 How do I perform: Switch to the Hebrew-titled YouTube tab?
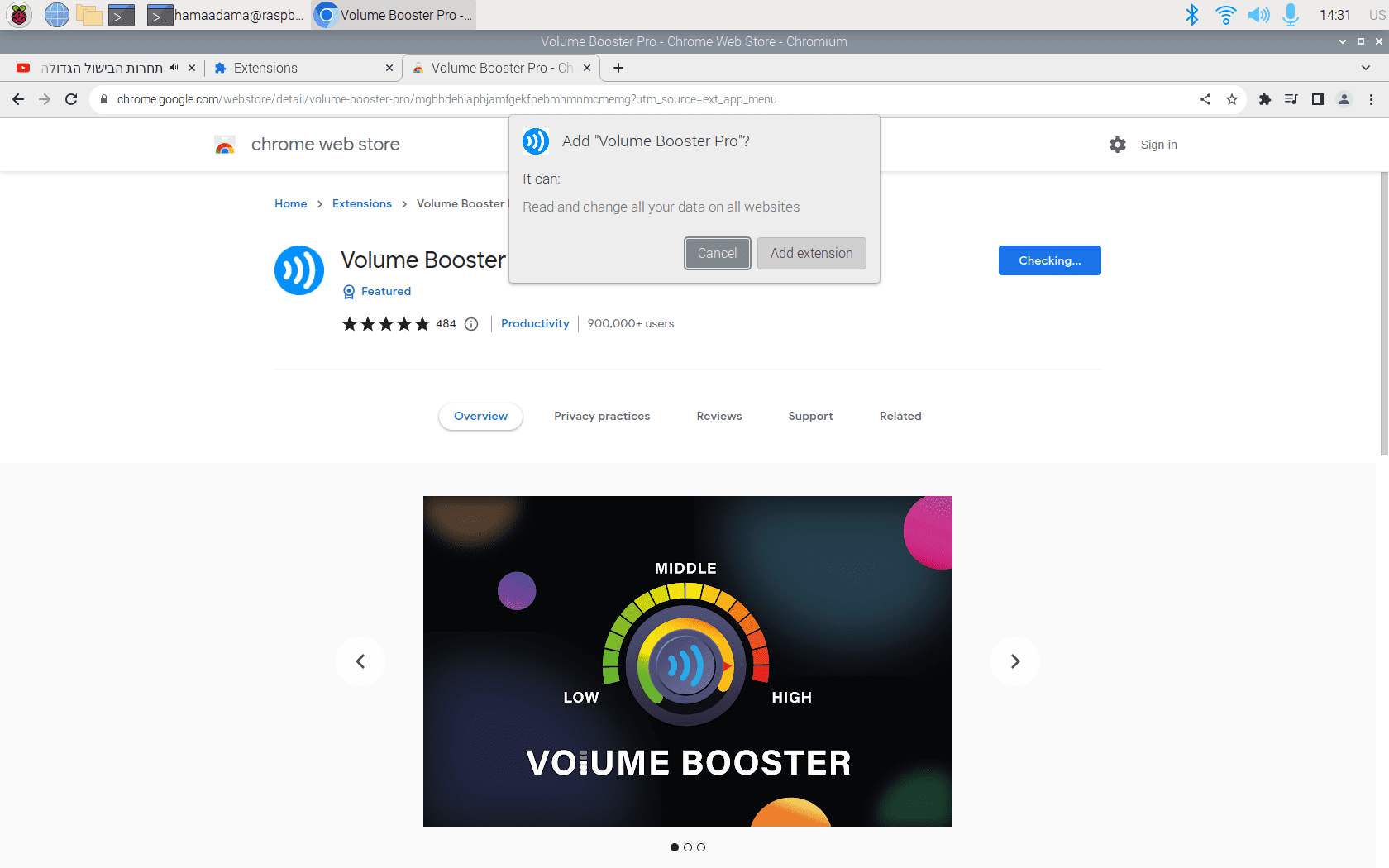click(101, 68)
